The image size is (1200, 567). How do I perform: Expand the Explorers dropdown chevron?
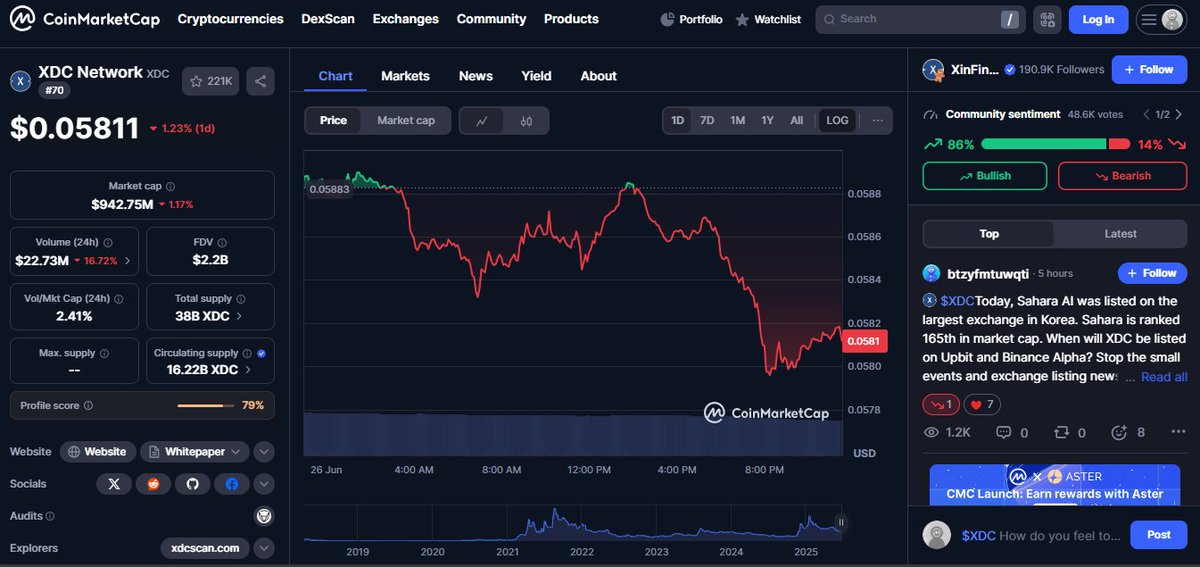point(264,548)
